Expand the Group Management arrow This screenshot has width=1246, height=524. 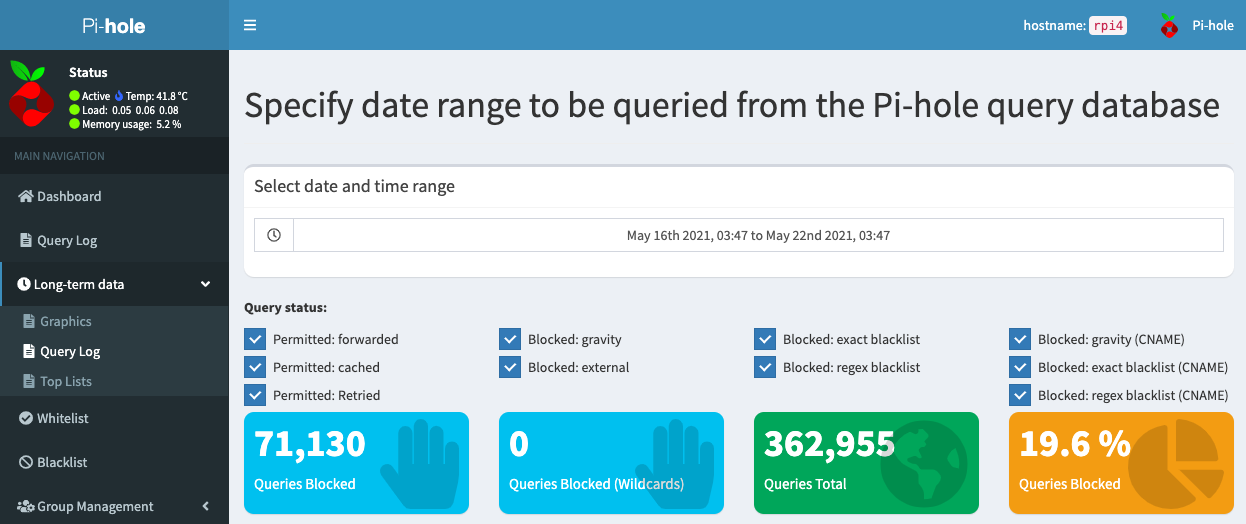pyautogui.click(x=206, y=506)
